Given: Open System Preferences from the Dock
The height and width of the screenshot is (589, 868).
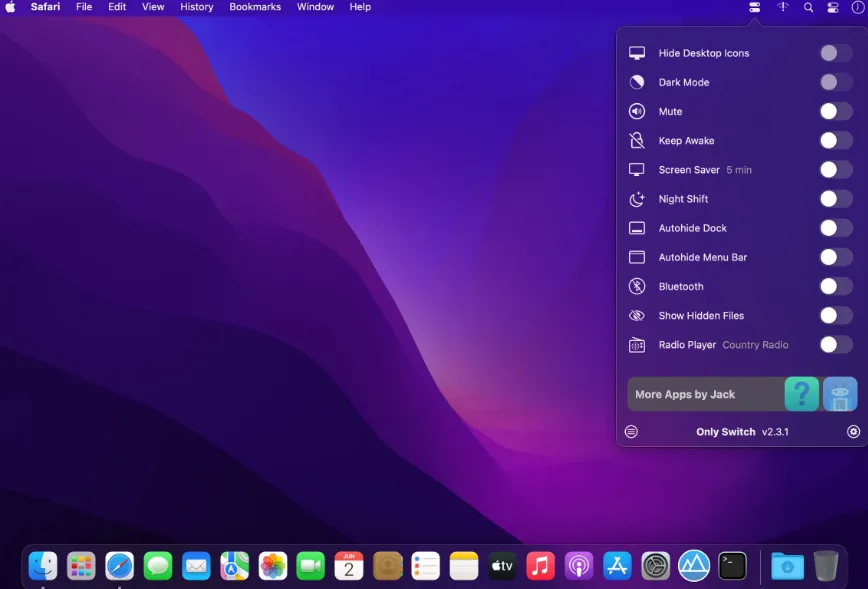Looking at the screenshot, I should [x=655, y=566].
